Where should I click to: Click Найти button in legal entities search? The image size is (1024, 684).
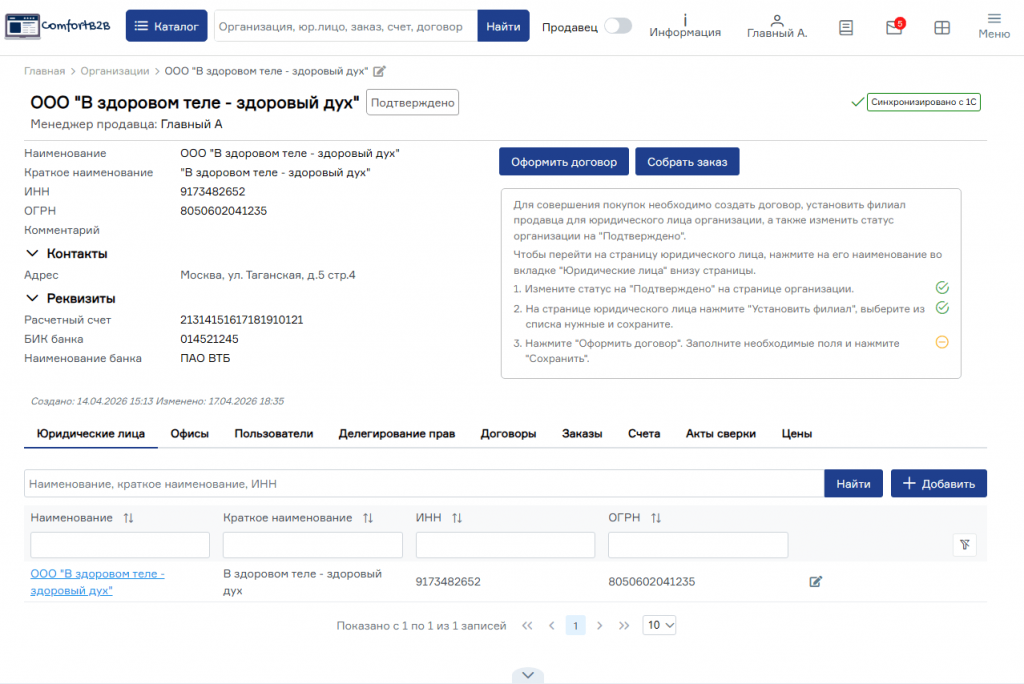pos(853,483)
